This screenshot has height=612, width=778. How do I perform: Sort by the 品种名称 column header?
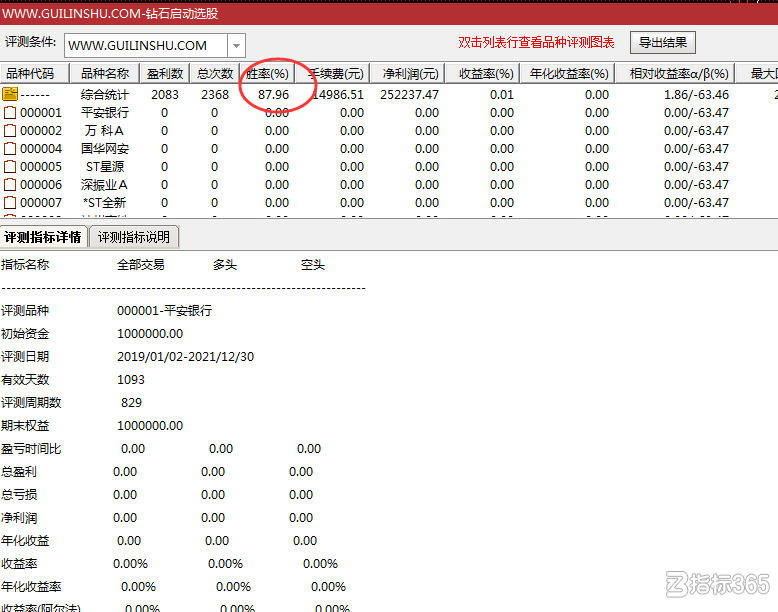coord(105,74)
